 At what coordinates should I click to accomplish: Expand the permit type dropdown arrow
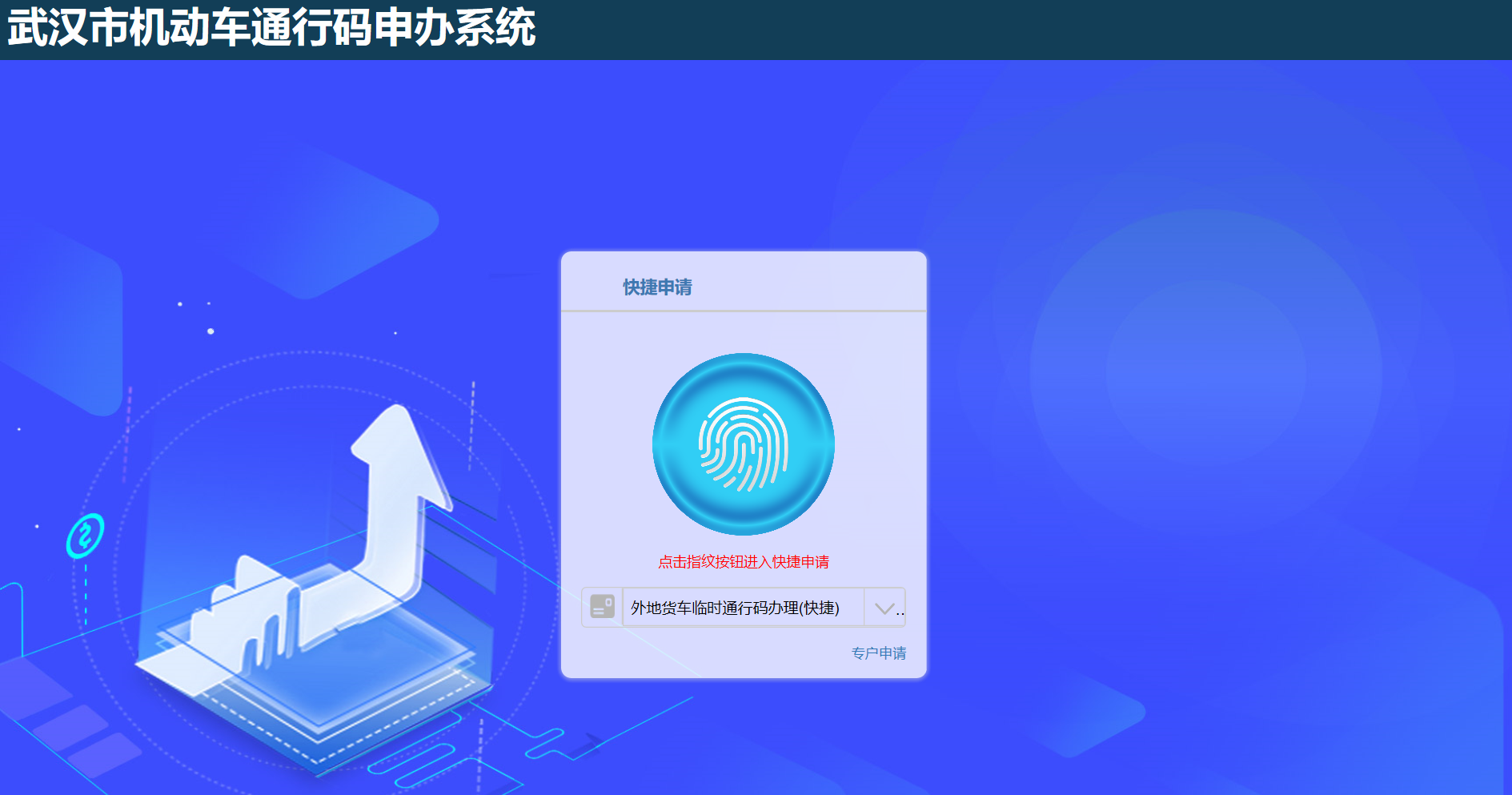click(x=884, y=608)
